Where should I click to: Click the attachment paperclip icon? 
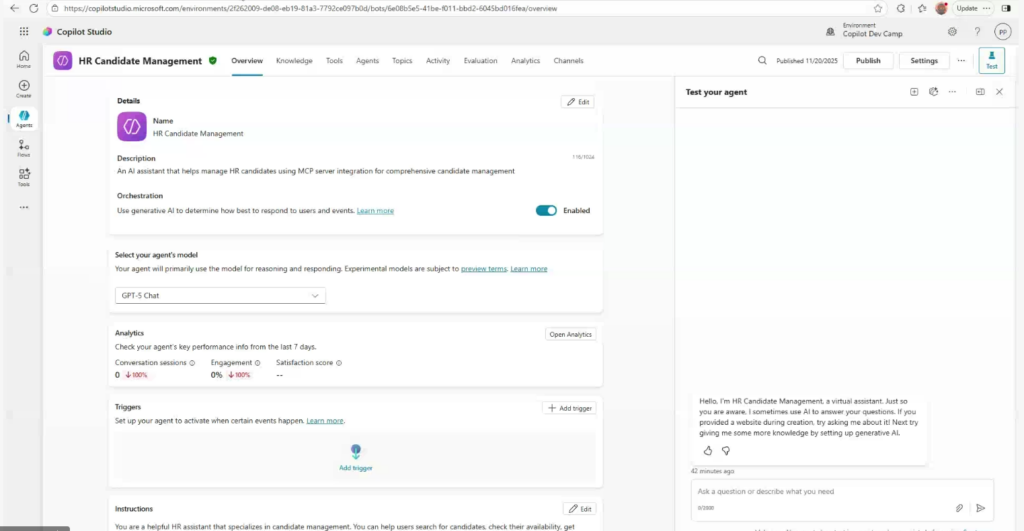click(x=959, y=507)
